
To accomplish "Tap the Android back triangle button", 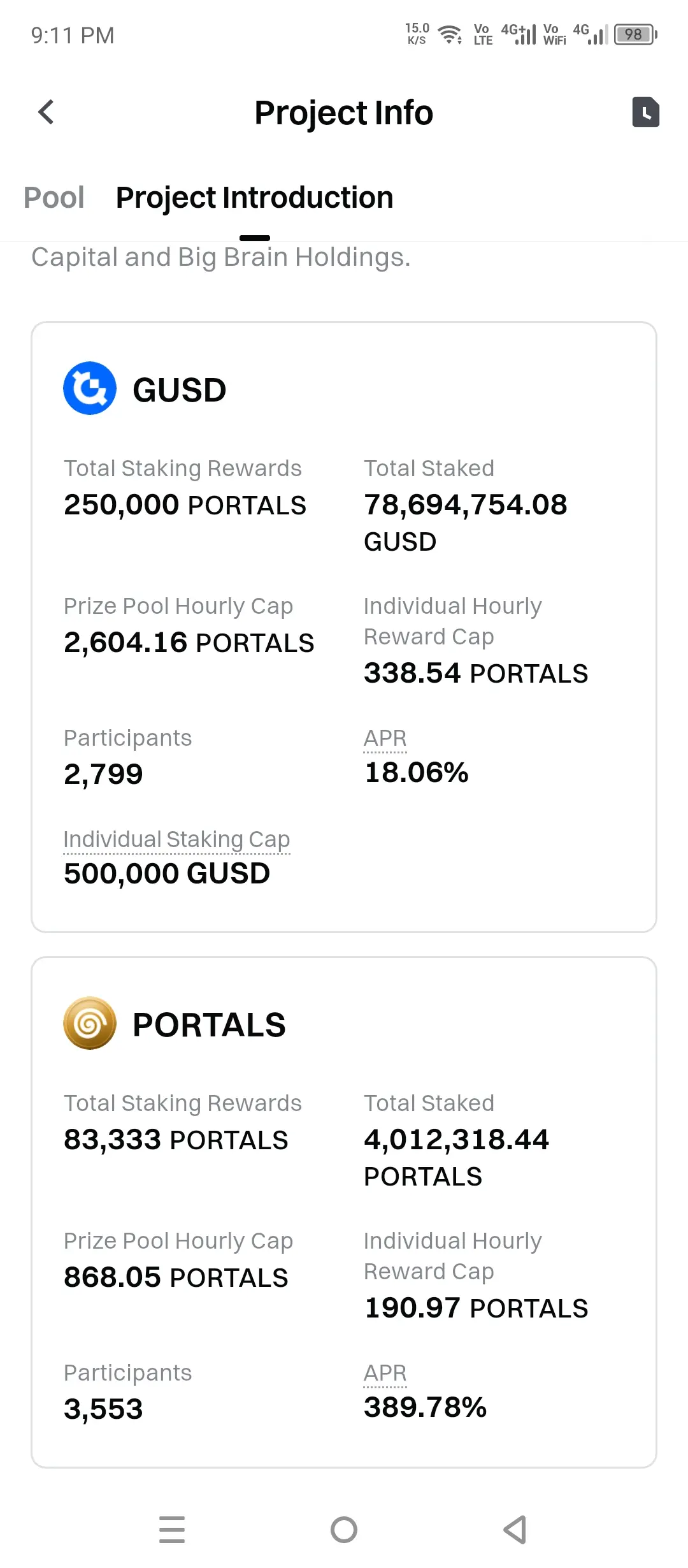I will tap(515, 1530).
